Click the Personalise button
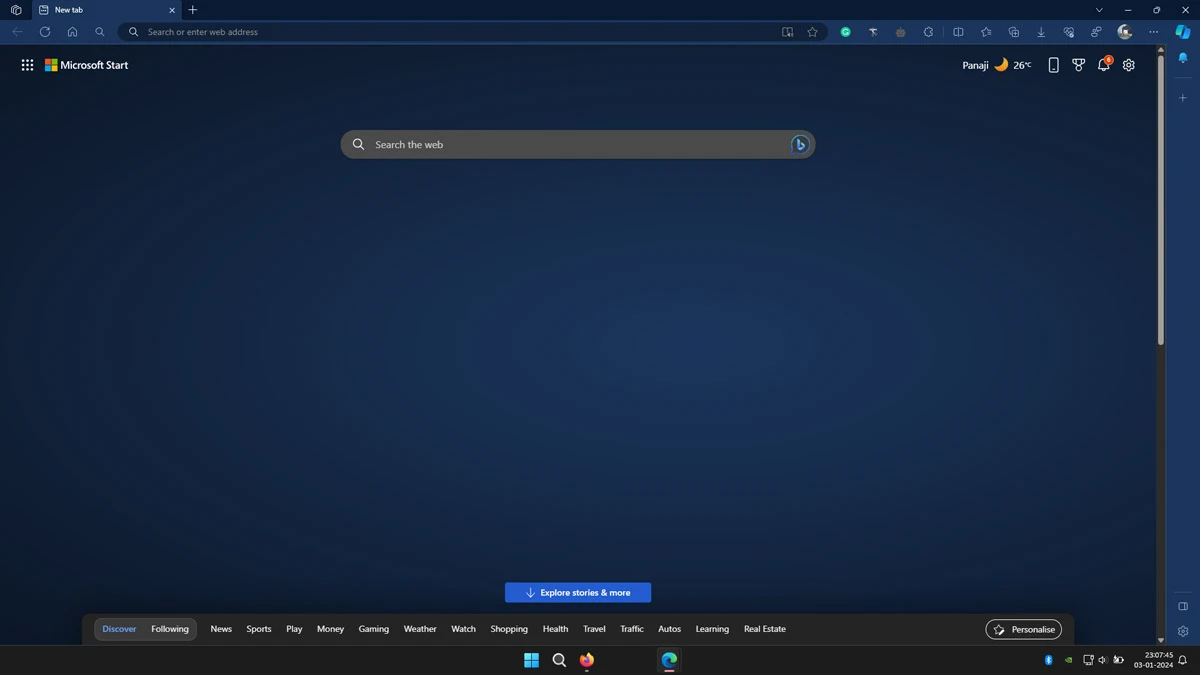Viewport: 1200px width, 675px height. pos(1023,629)
